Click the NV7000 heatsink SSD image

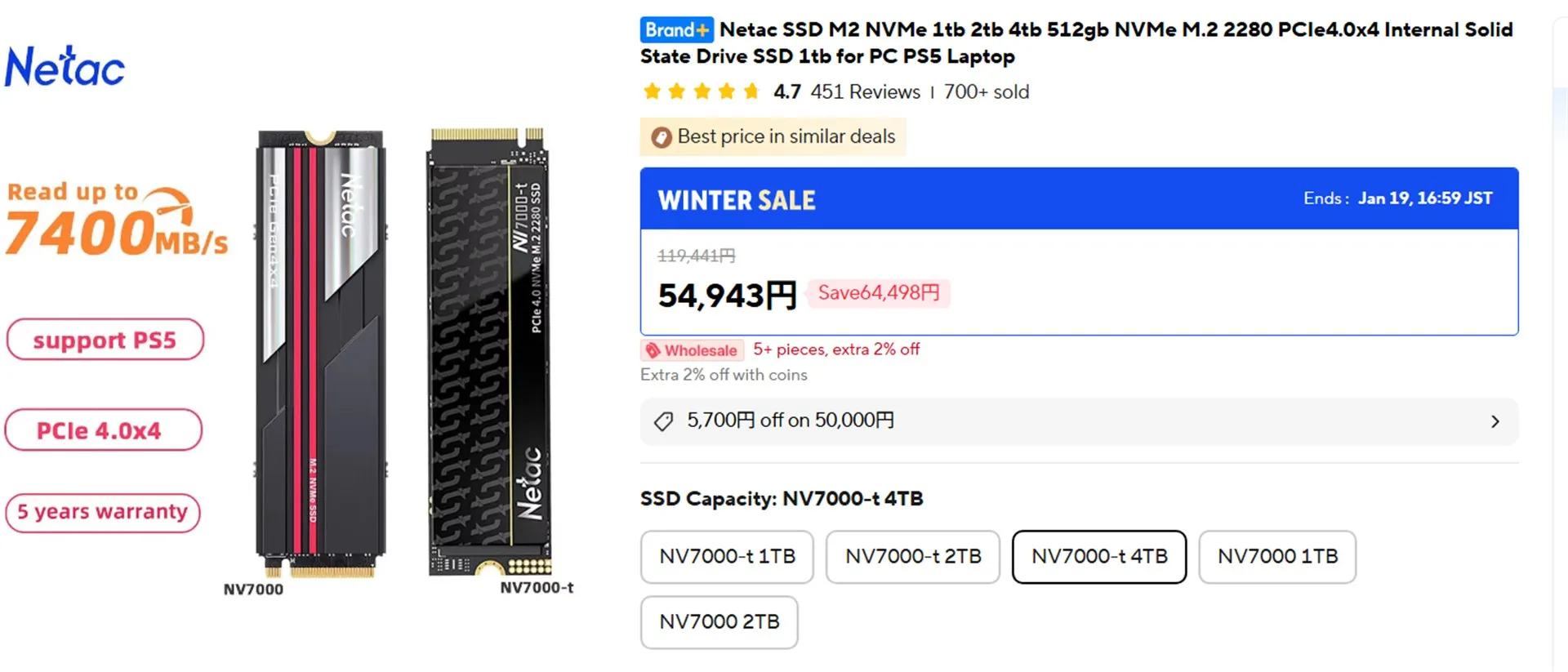click(x=320, y=351)
